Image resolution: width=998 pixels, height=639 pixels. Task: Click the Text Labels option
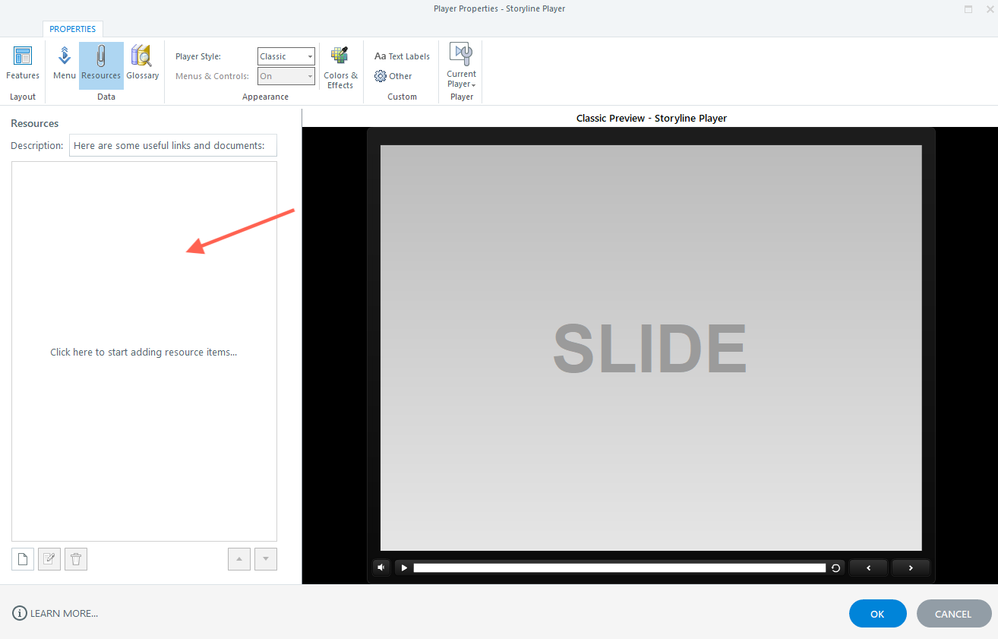402,57
